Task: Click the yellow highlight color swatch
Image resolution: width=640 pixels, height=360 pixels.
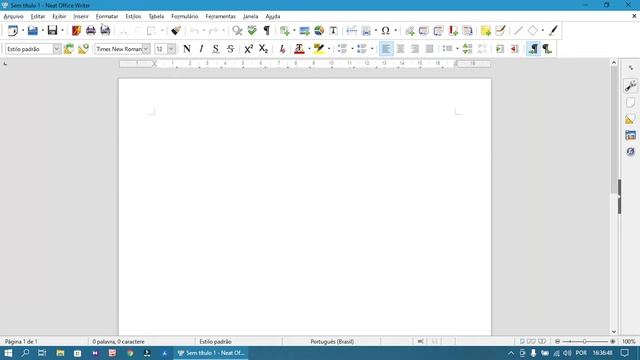Action: pyautogui.click(x=319, y=49)
